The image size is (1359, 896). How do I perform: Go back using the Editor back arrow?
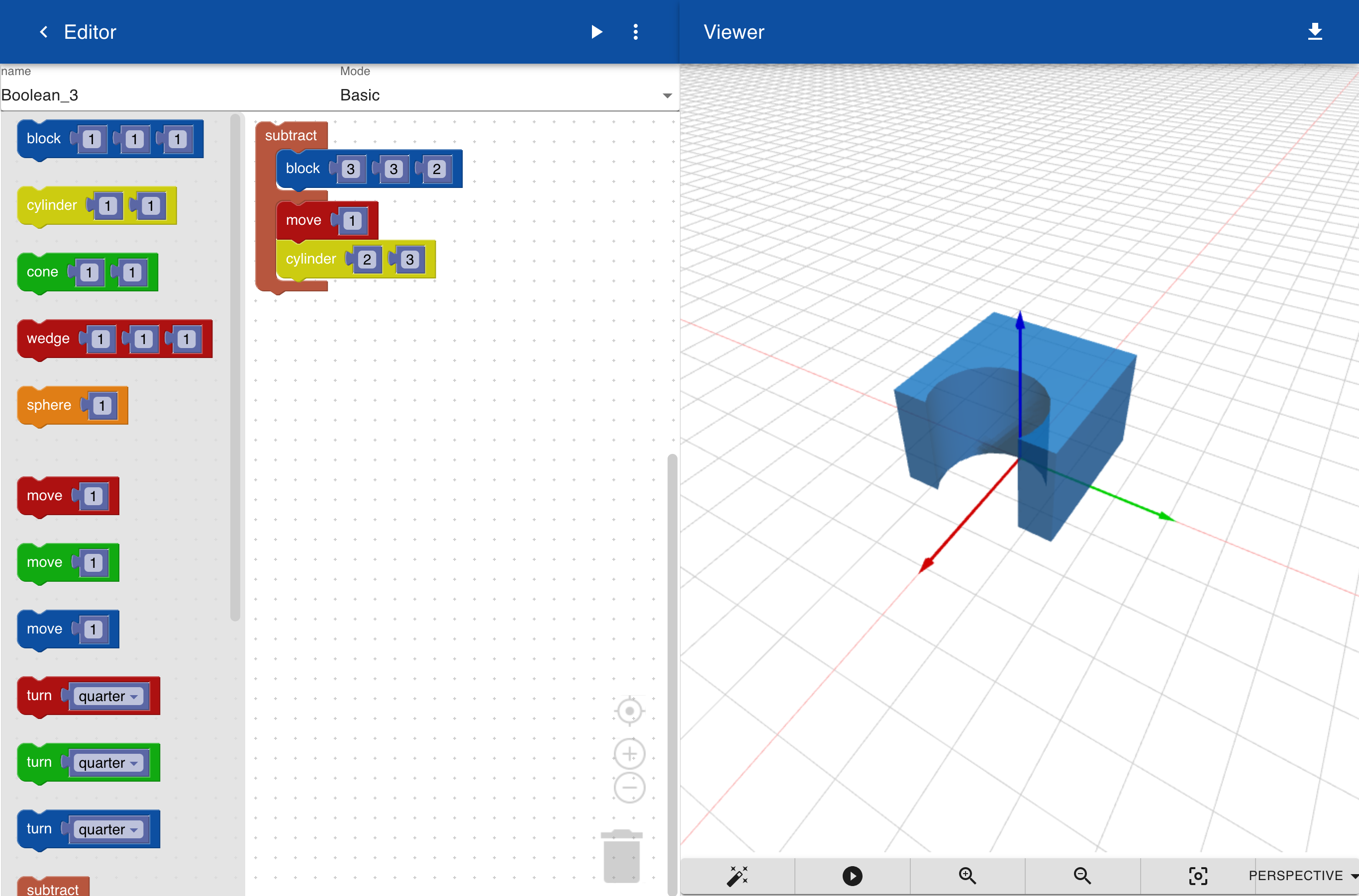43,32
